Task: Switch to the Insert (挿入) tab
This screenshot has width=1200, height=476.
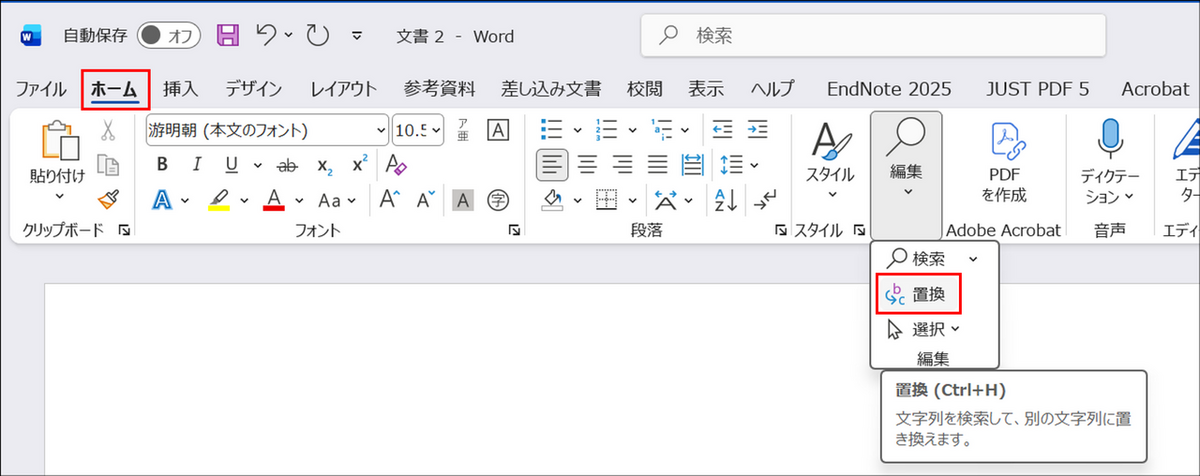Action: 181,89
